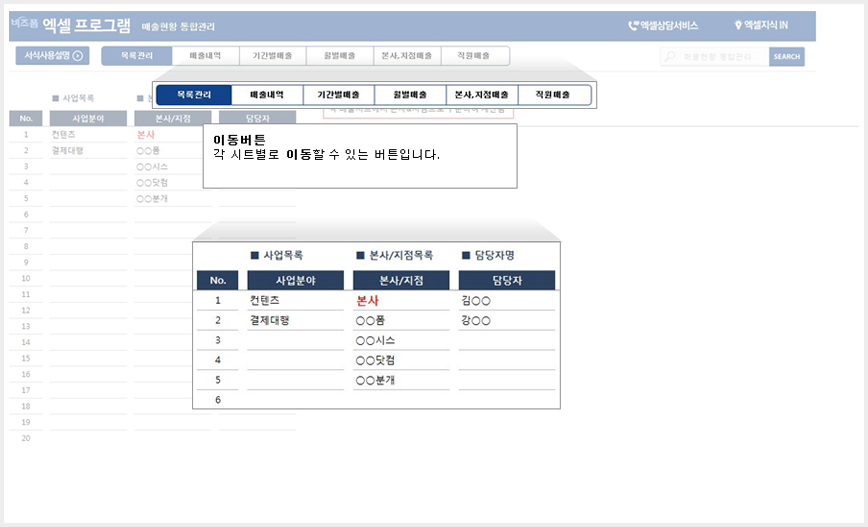868x527 pixels.
Task: Select the faded 매출내역 tab in the top bar
Action: pyautogui.click(x=205, y=56)
